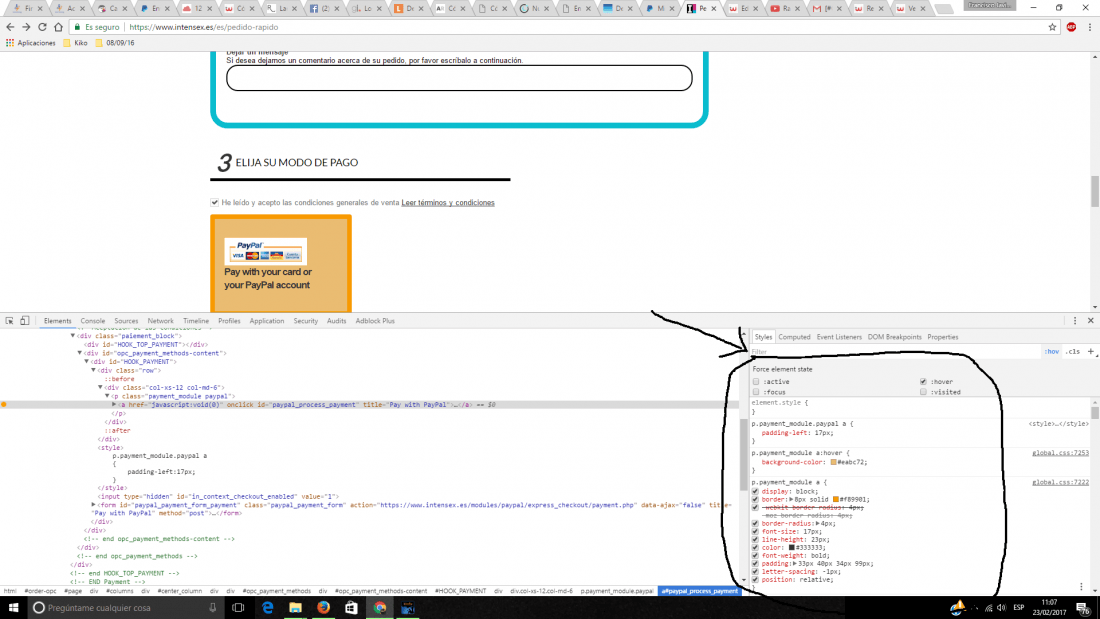
Task: Collapse the div class row node
Action: pos(93,371)
